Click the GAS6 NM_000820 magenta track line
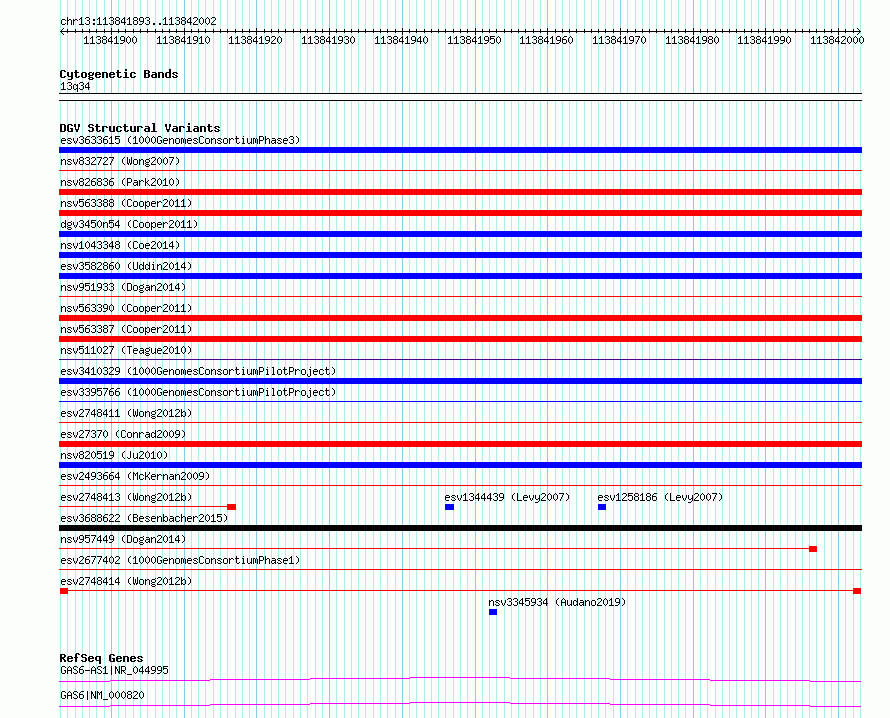The image size is (890, 718). pos(460,704)
